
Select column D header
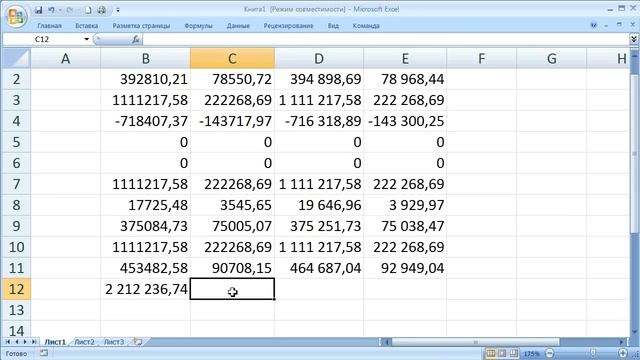coord(319,58)
